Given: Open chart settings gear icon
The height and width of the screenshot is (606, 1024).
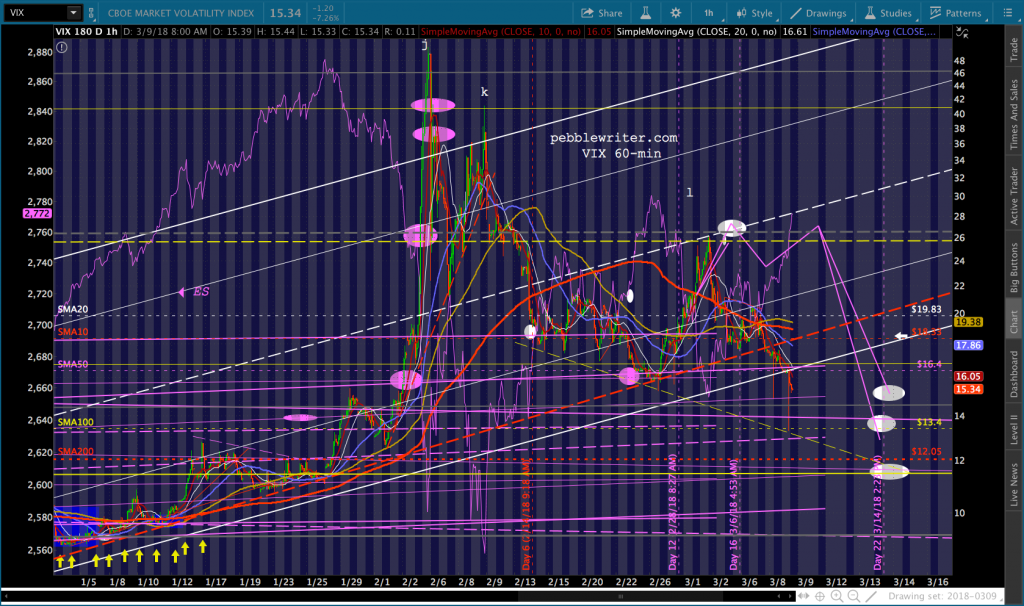Looking at the screenshot, I should click(678, 13).
